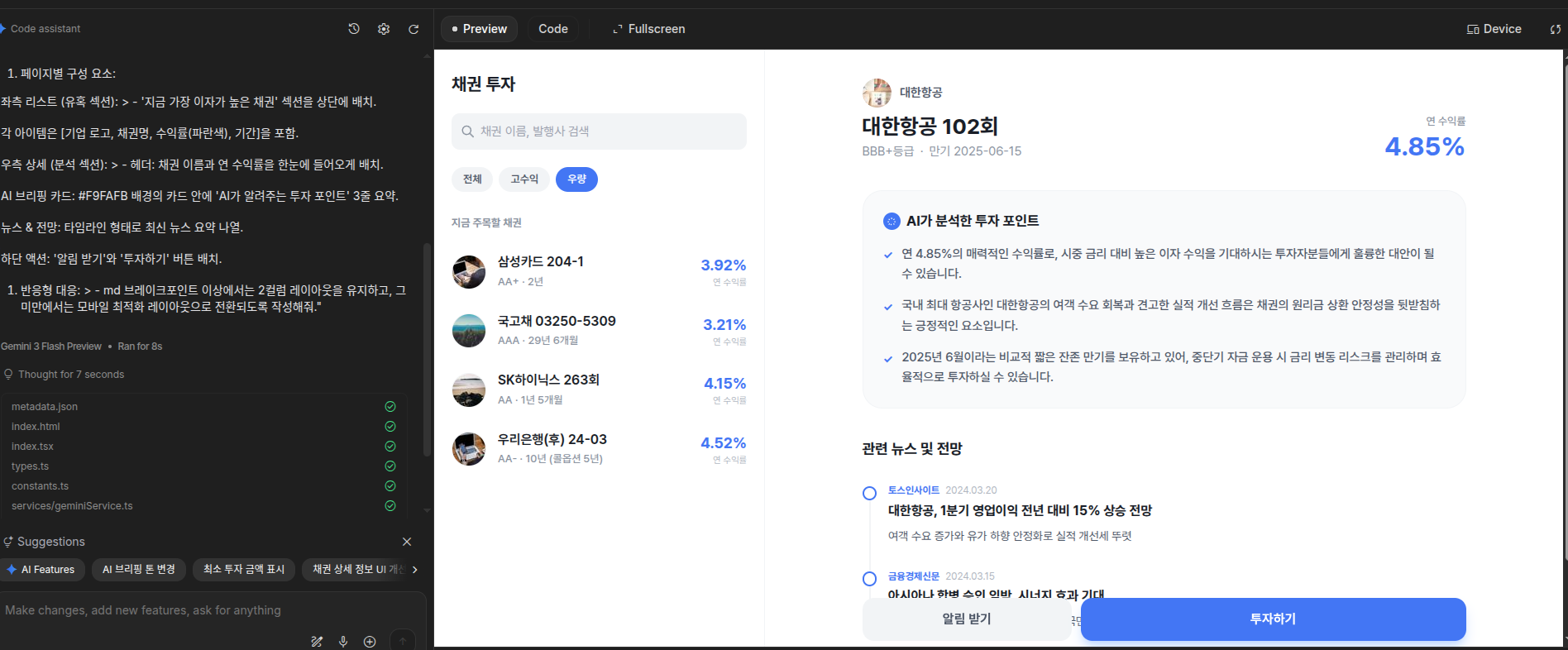Image resolution: width=1568 pixels, height=650 pixels.
Task: Focus the '채권 이름, 발행사 검색' search field
Action: 599,131
